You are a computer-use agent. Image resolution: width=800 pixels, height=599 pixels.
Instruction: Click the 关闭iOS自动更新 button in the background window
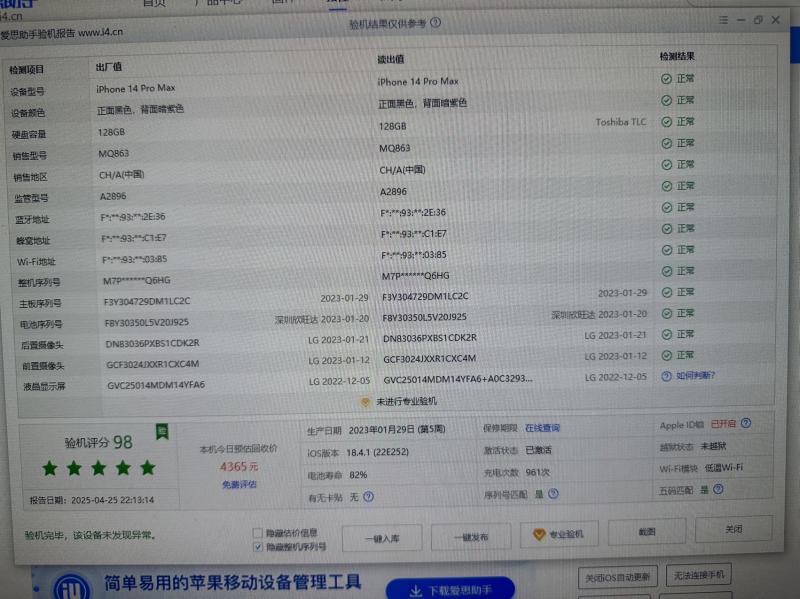[618, 577]
